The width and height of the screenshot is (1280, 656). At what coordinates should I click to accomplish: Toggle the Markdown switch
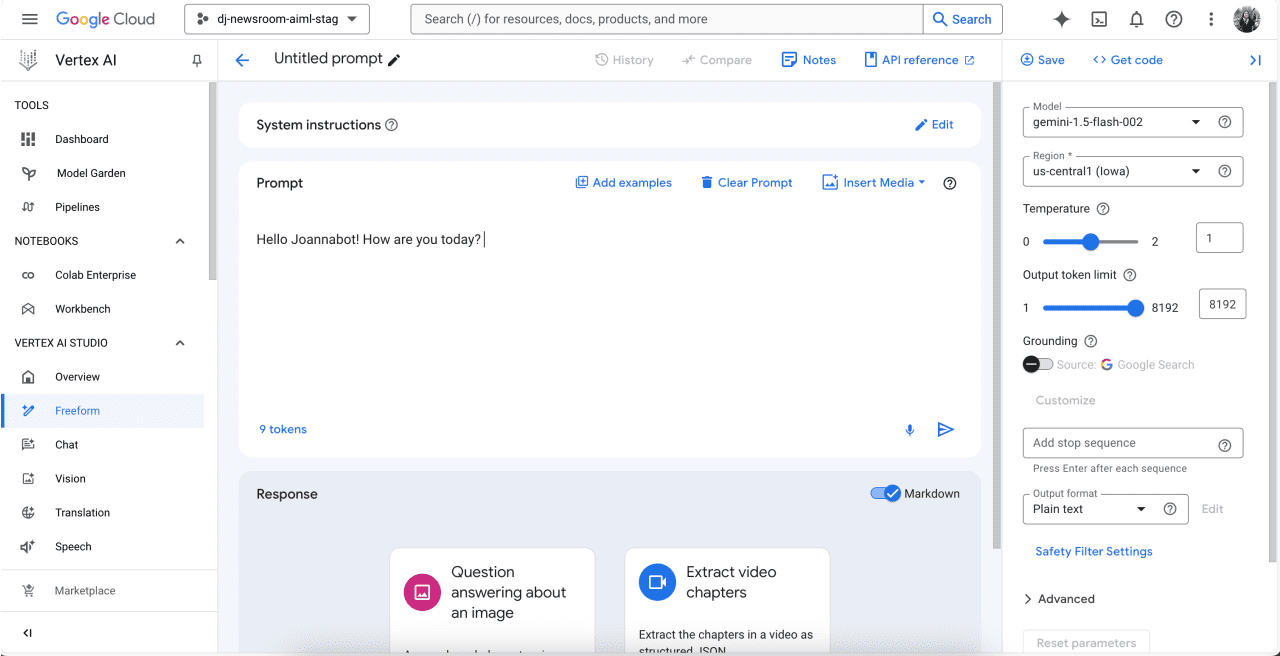[x=886, y=493]
